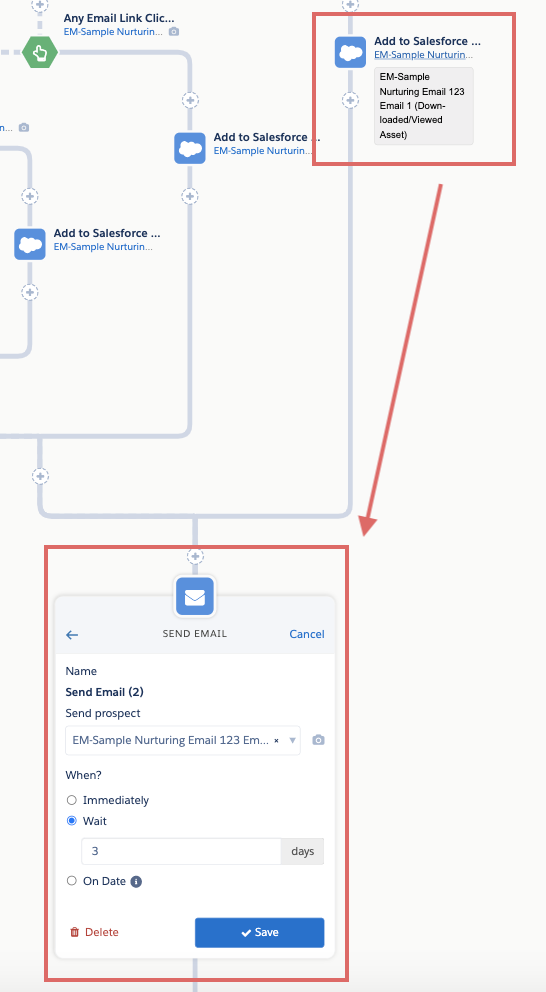Go back using the left arrow in Send Email
The width and height of the screenshot is (546, 992).
coord(72,635)
